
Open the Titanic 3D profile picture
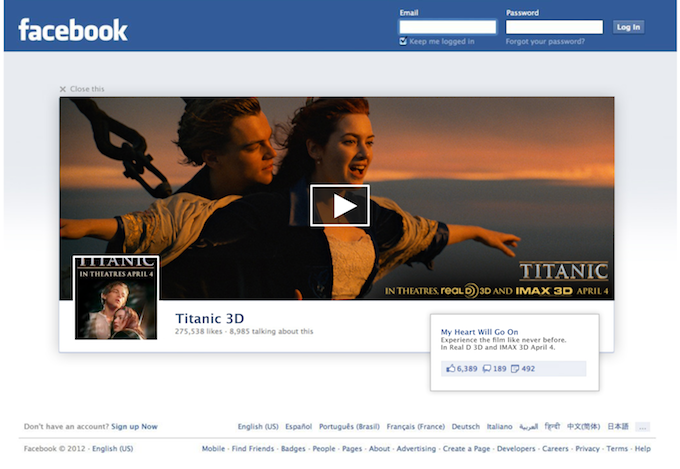coord(116,297)
